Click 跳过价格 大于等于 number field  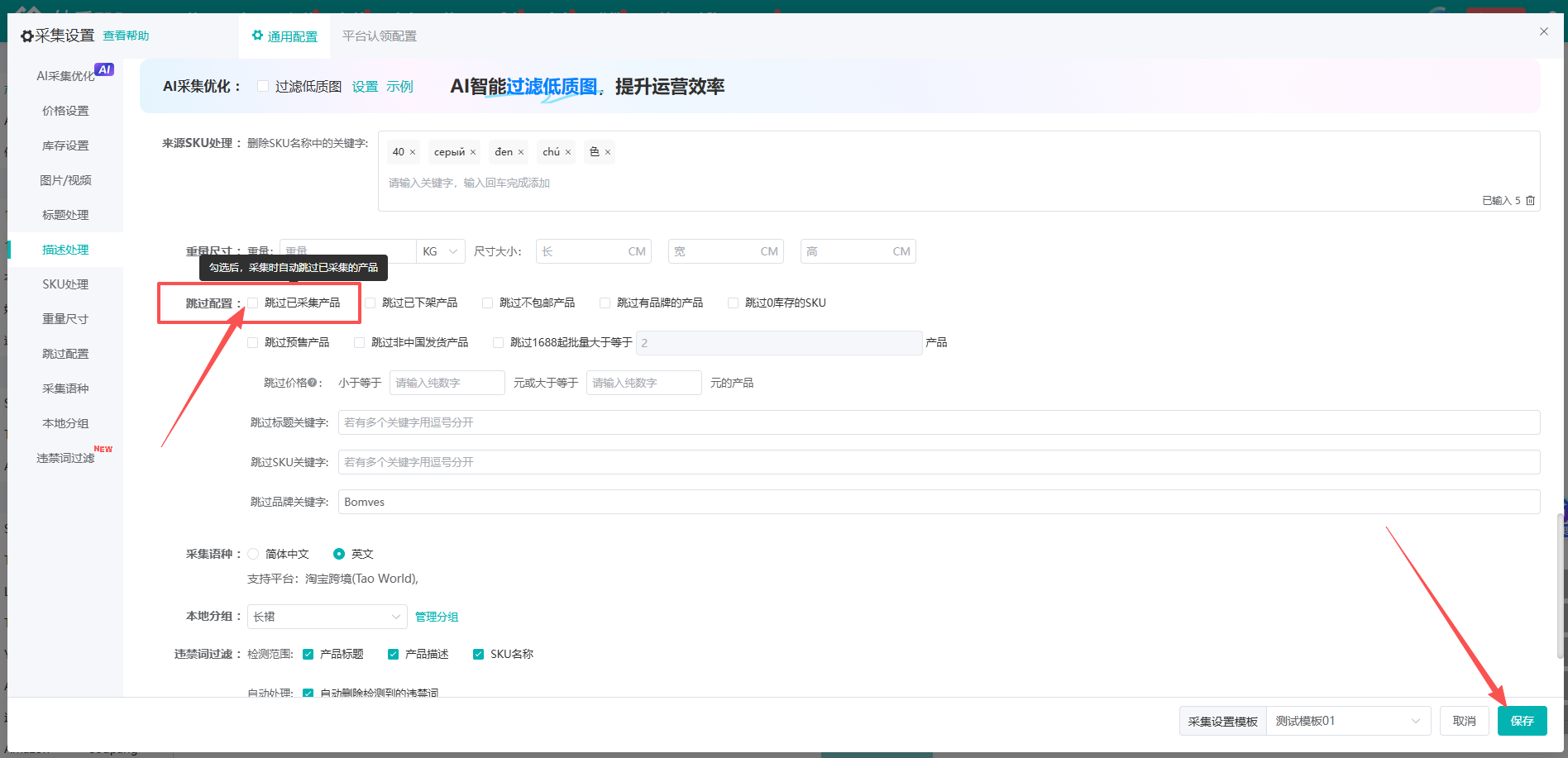[x=643, y=383]
